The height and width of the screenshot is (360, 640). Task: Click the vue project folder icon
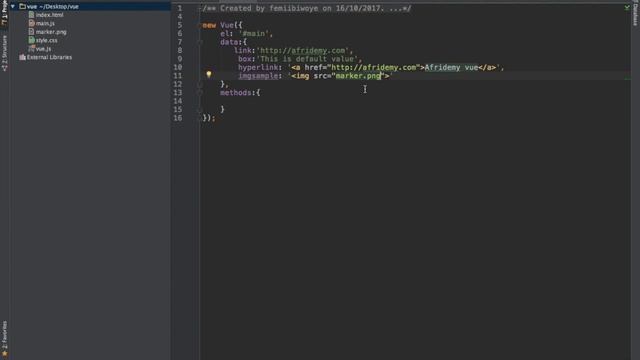pos(22,7)
